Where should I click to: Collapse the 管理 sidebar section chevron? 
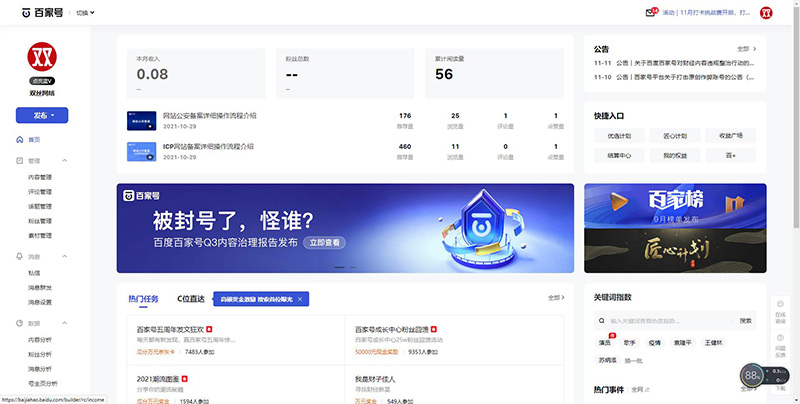(65, 161)
